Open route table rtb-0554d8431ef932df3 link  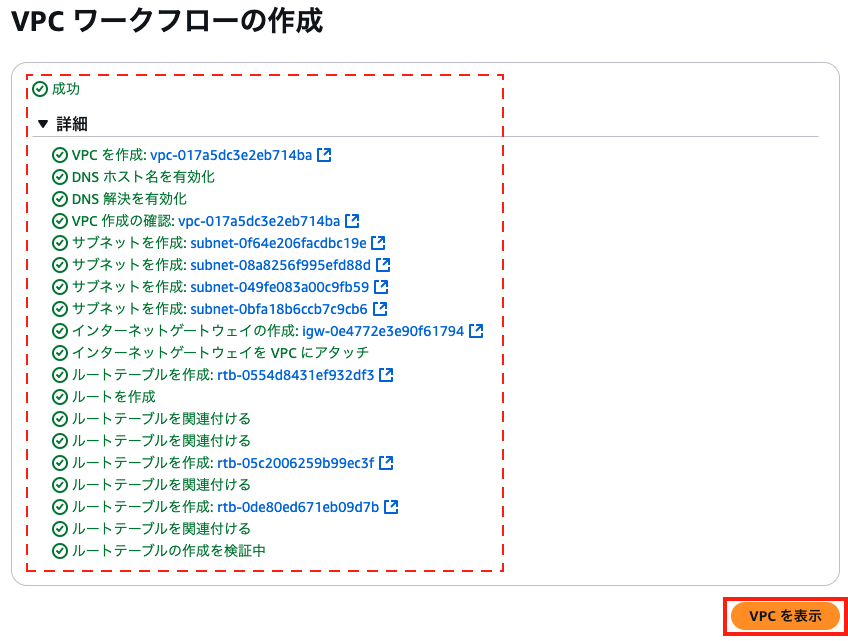coord(296,375)
